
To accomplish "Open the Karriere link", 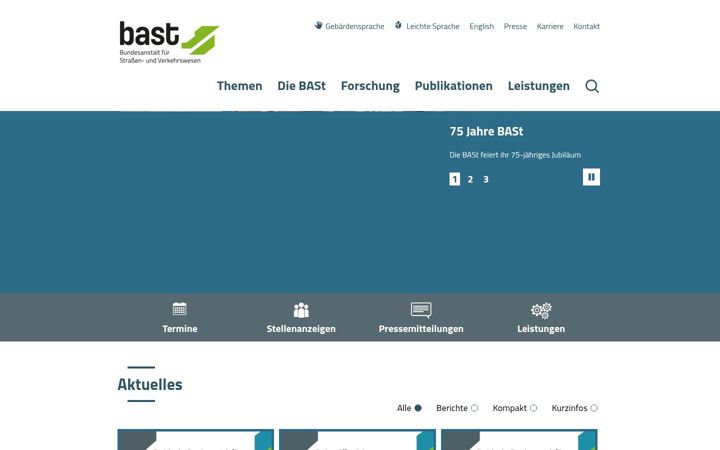I will 550,26.
